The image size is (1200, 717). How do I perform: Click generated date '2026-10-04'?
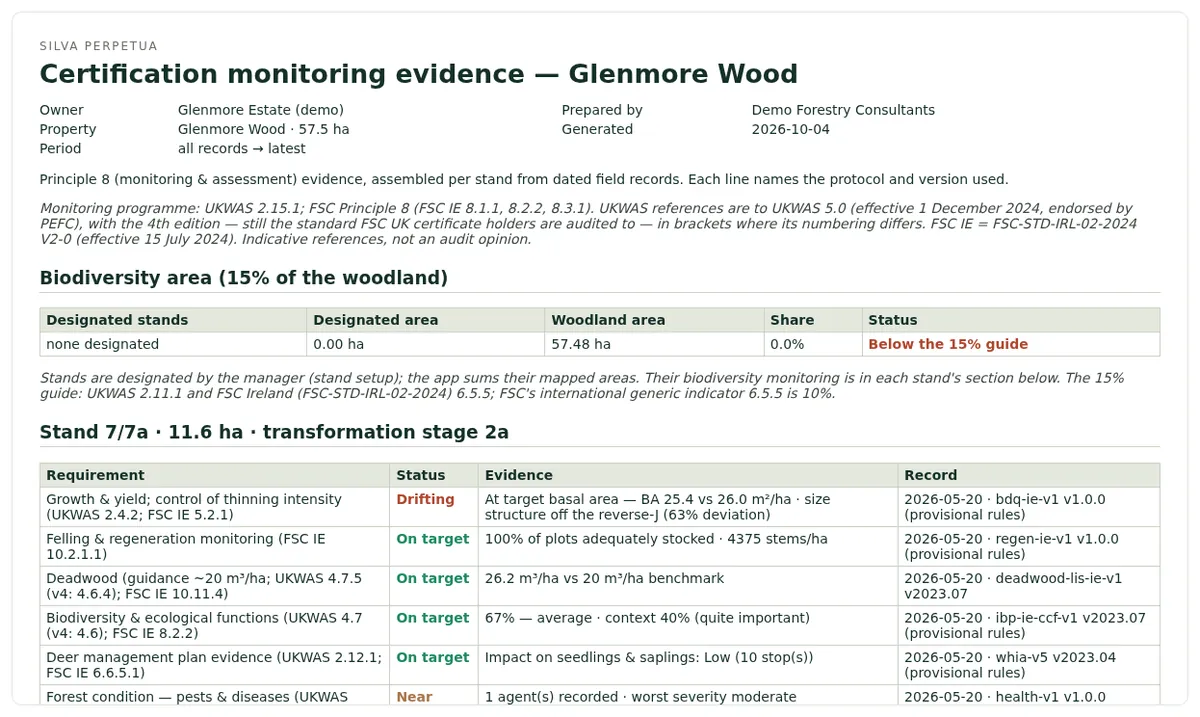click(790, 129)
